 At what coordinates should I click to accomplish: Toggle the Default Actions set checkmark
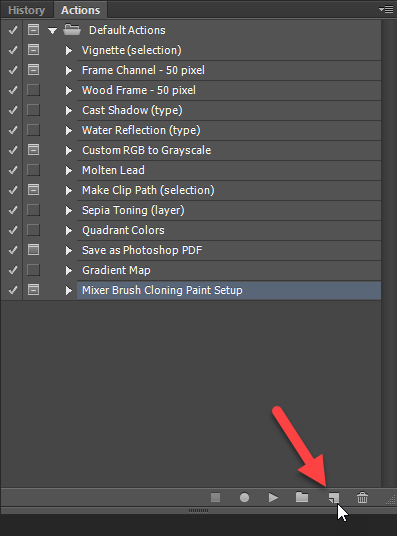(x=13, y=30)
